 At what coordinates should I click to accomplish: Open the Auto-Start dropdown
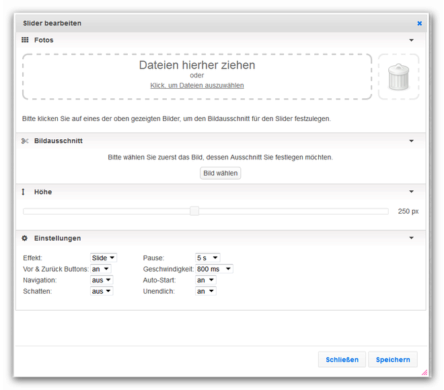pyautogui.click(x=206, y=280)
